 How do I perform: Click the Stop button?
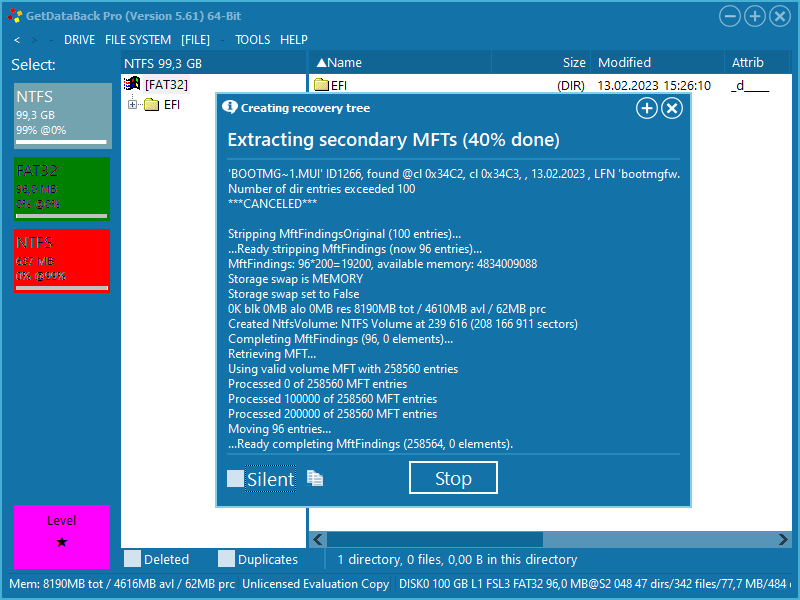(x=453, y=478)
